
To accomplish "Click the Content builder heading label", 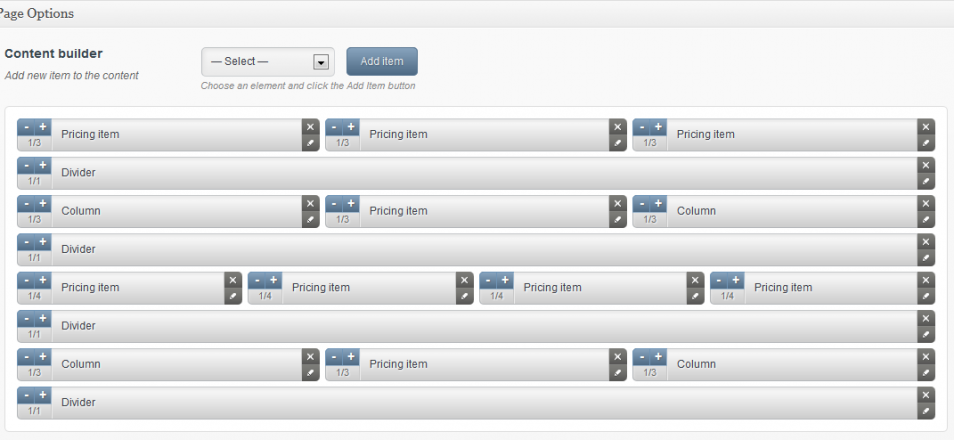I will coord(54,54).
